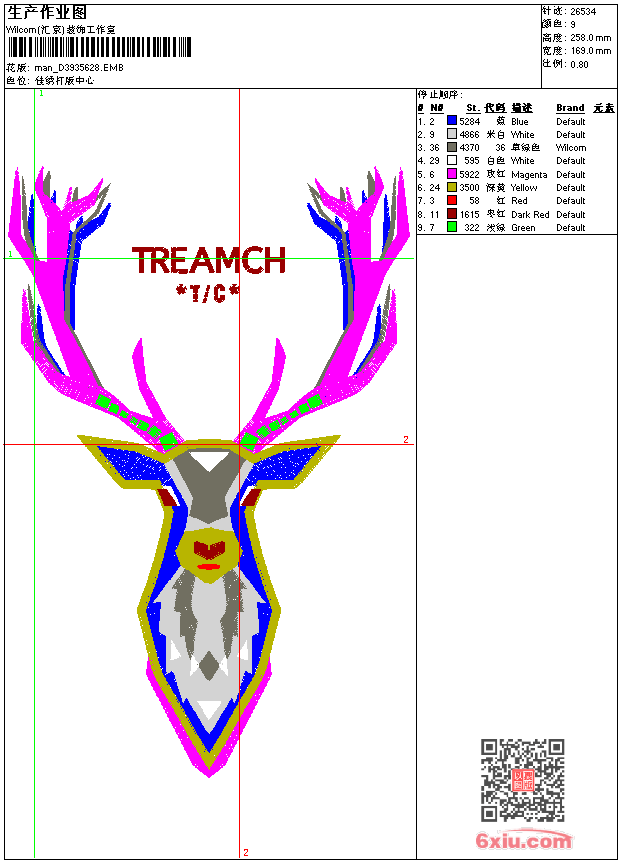This screenshot has height=860, width=620.
Task: Select the TREAMCH lettering in the design
Action: (209, 262)
